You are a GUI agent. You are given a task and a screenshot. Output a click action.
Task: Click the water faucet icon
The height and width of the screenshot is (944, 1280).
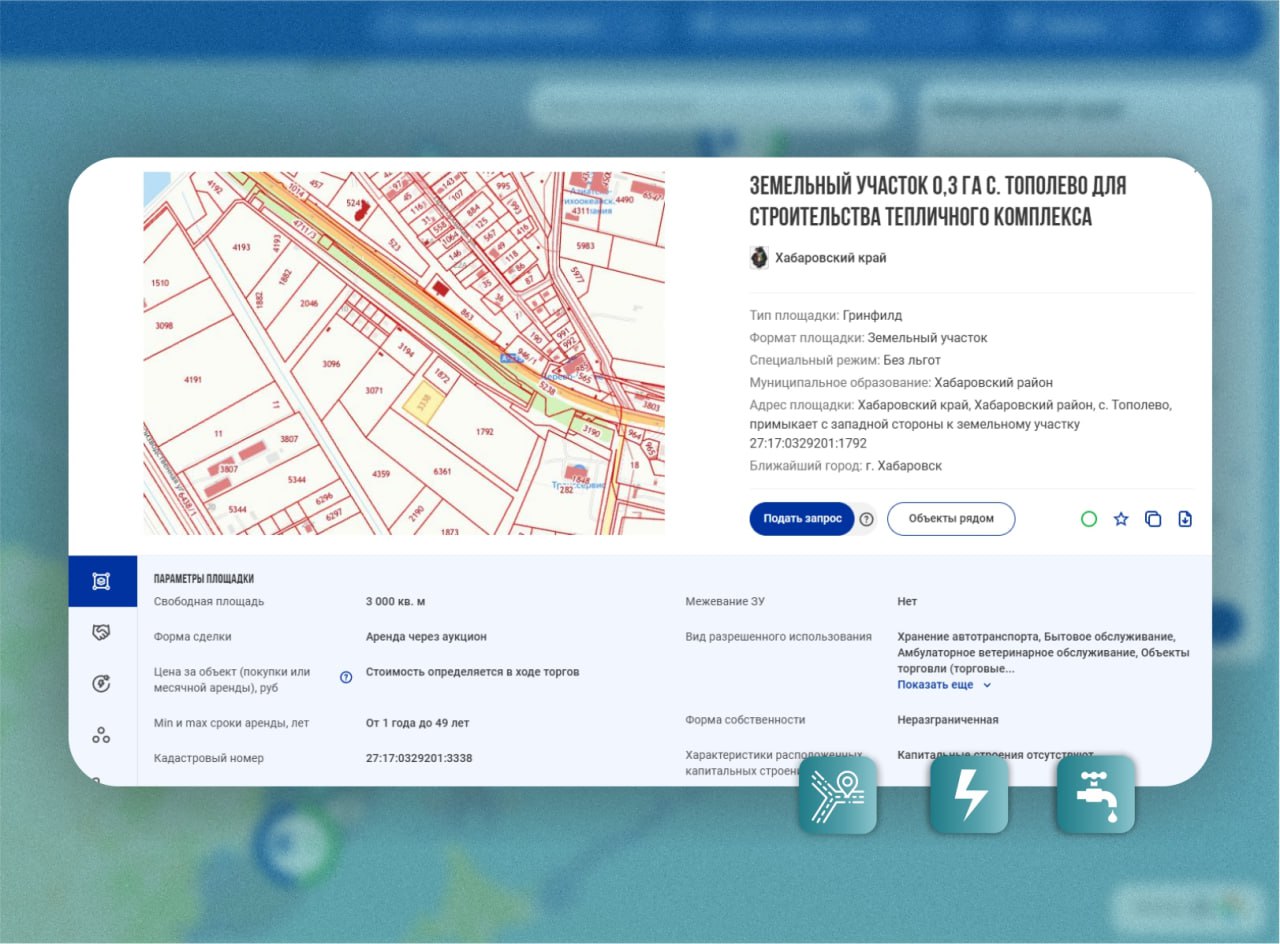pos(1096,795)
